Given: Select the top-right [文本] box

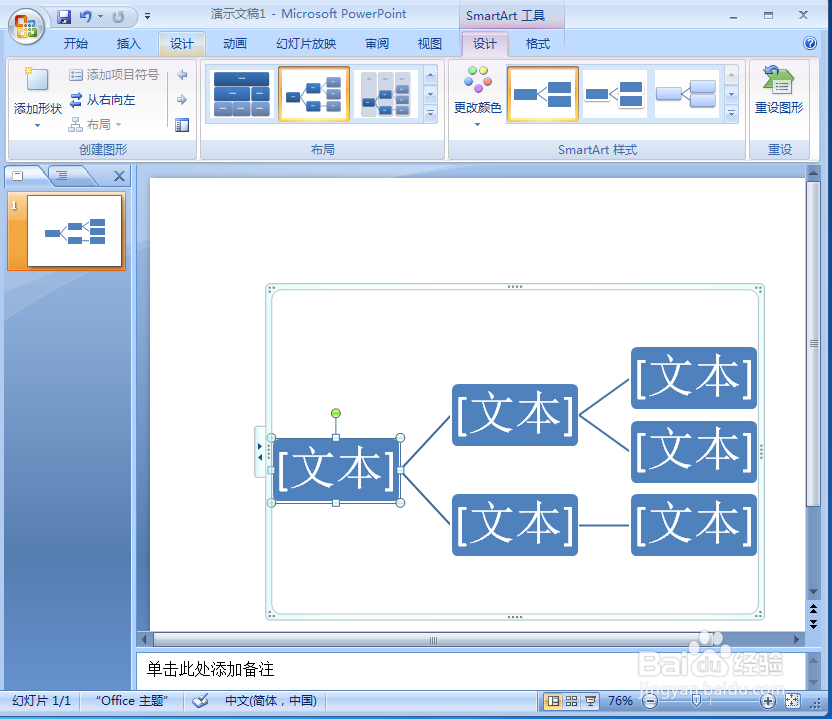Looking at the screenshot, I should pyautogui.click(x=694, y=378).
